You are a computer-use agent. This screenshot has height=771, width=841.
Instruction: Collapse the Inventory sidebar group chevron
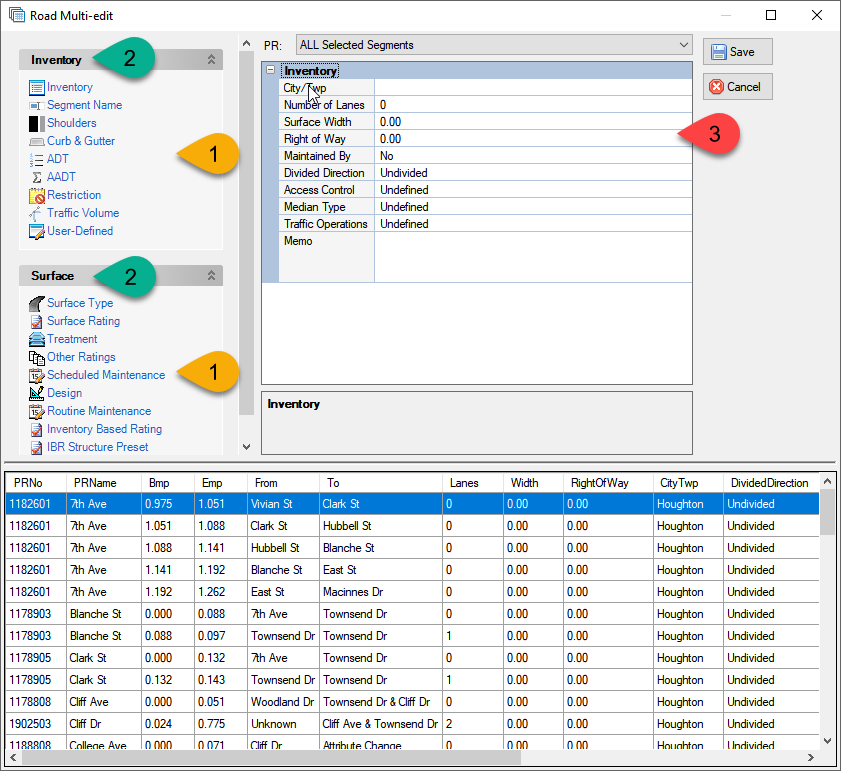pos(211,60)
